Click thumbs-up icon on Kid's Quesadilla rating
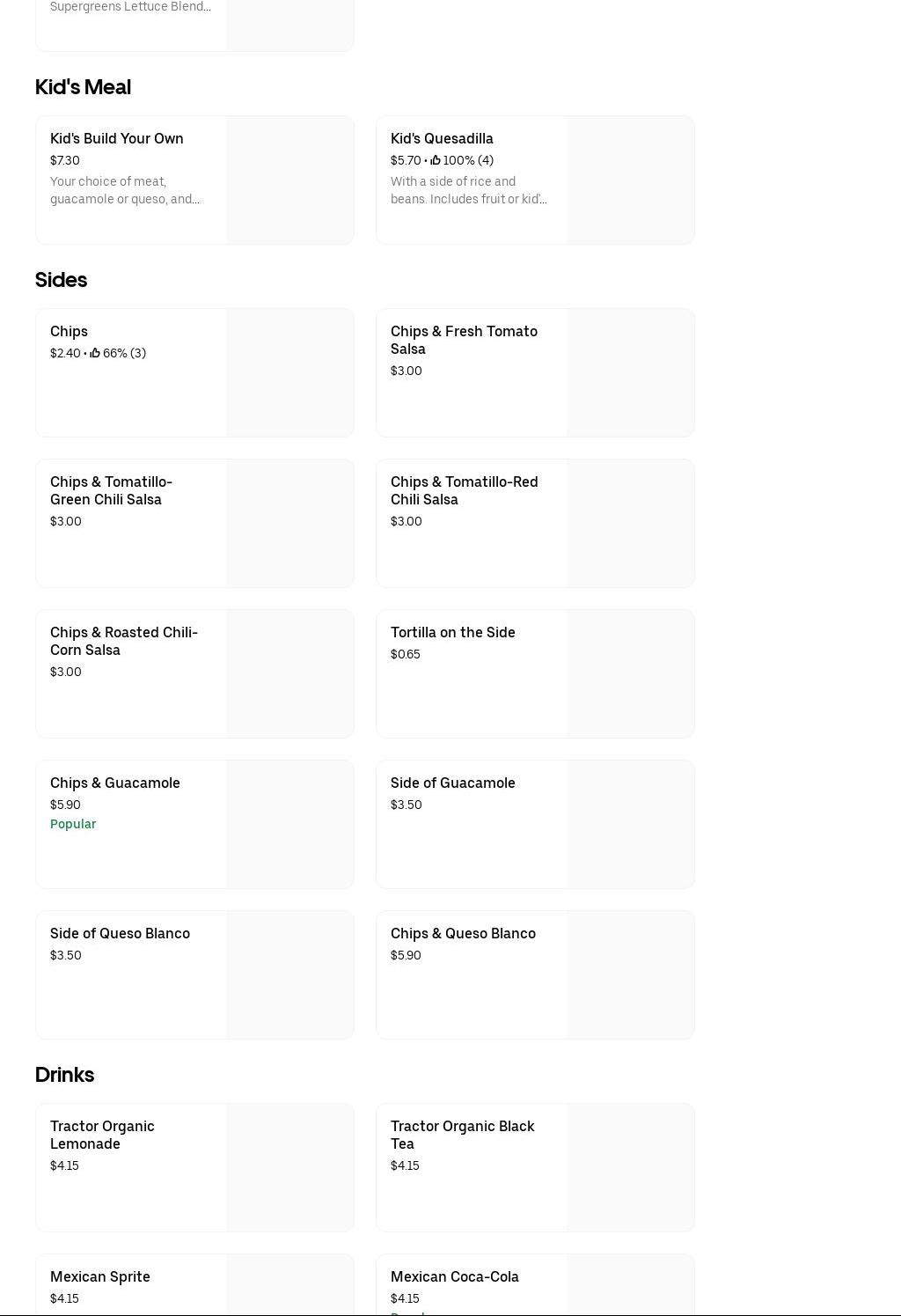 (x=436, y=160)
